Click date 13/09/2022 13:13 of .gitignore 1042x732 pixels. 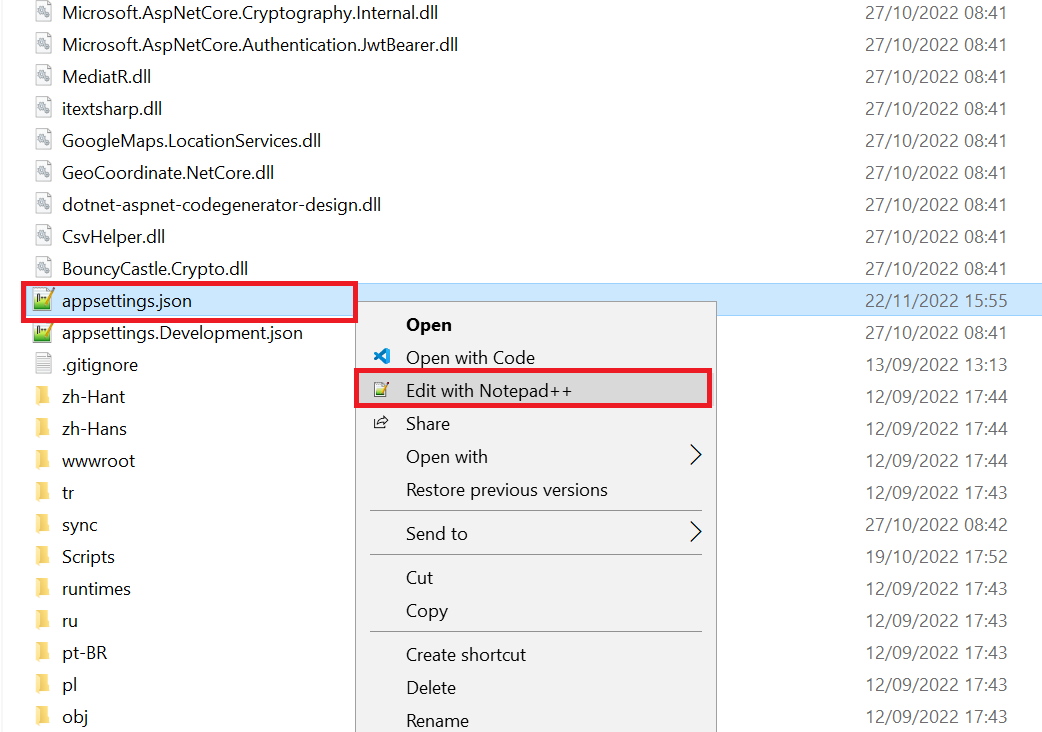[936, 364]
